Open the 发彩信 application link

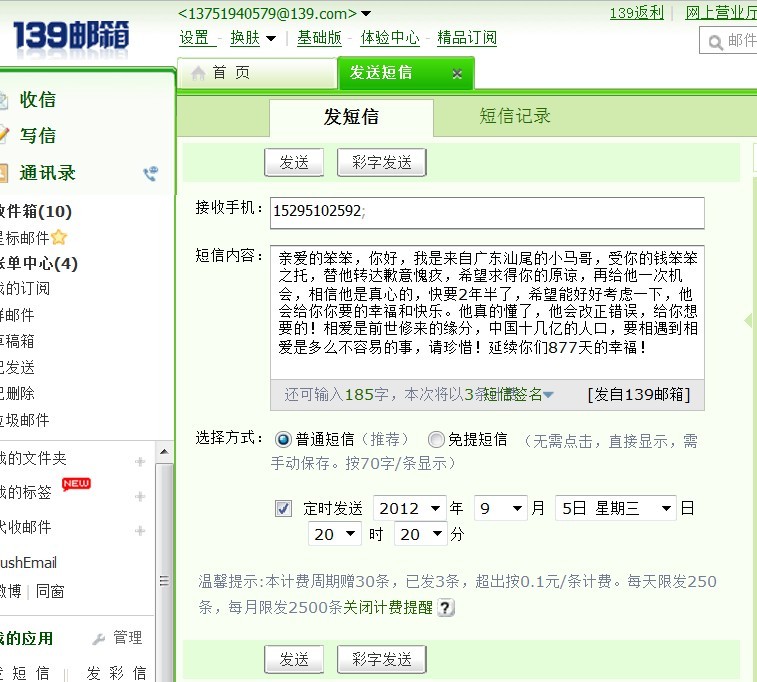pos(116,673)
